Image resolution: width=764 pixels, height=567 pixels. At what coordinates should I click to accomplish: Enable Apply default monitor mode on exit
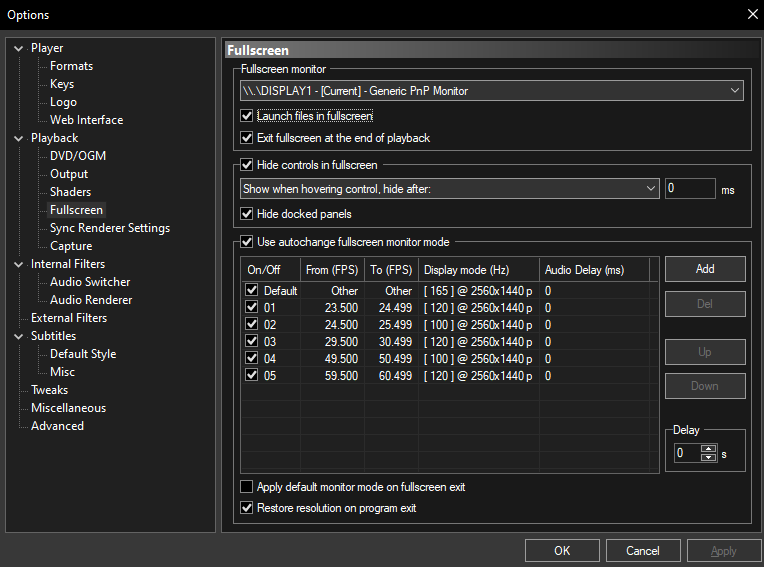click(248, 487)
